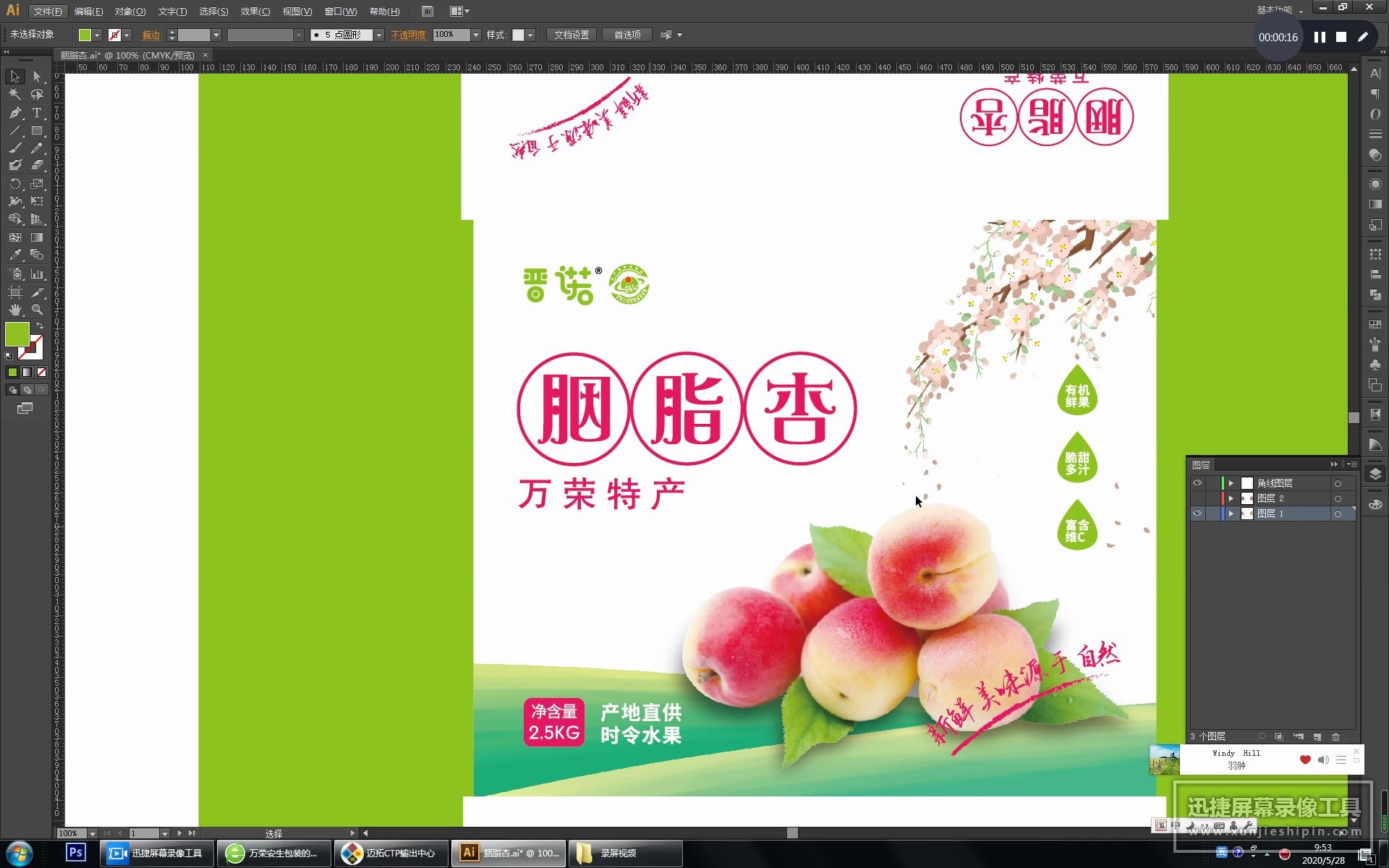The image size is (1389, 868).
Task: Select the Type tool
Action: click(36, 114)
